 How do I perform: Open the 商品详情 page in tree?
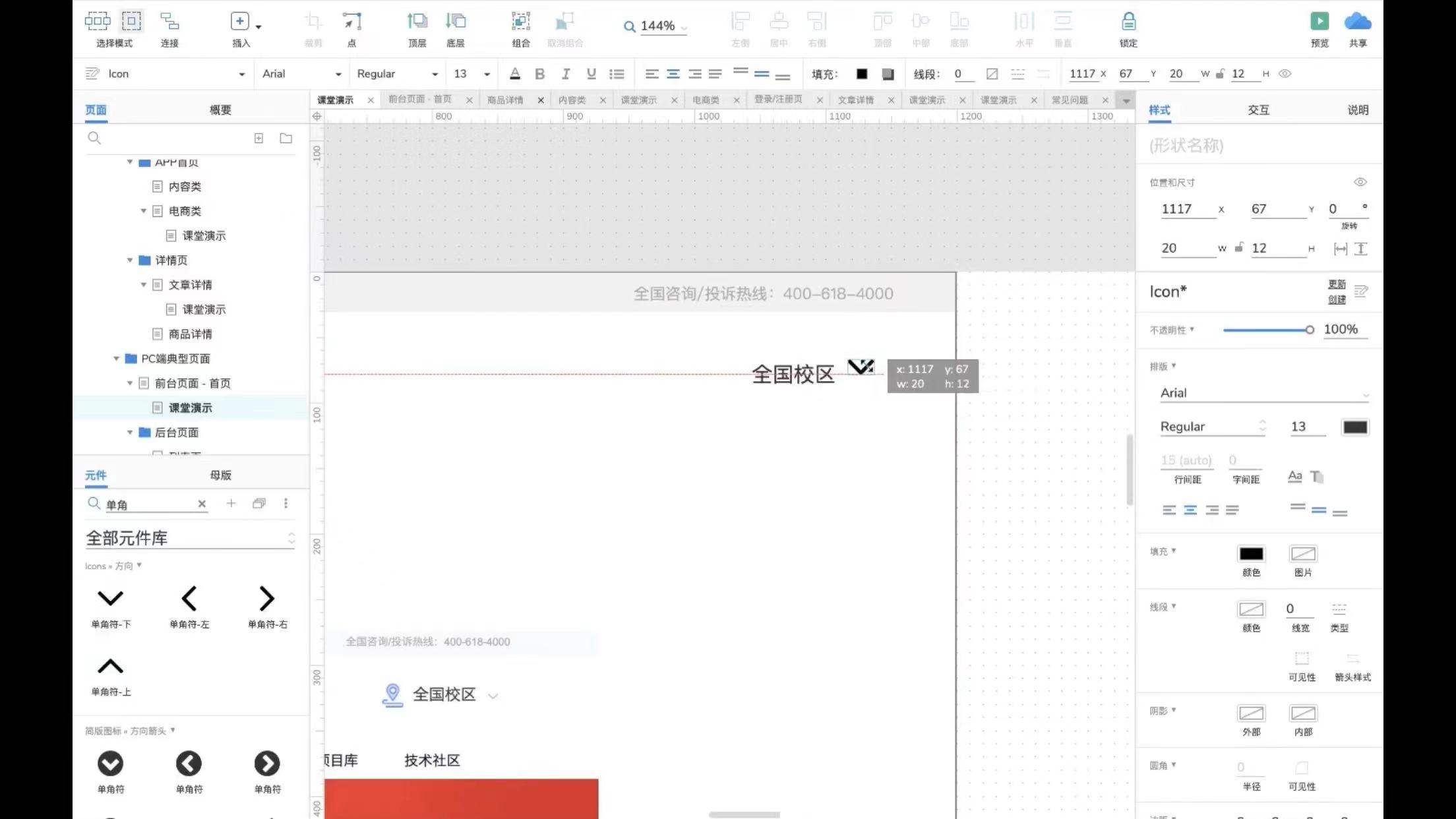click(x=190, y=334)
